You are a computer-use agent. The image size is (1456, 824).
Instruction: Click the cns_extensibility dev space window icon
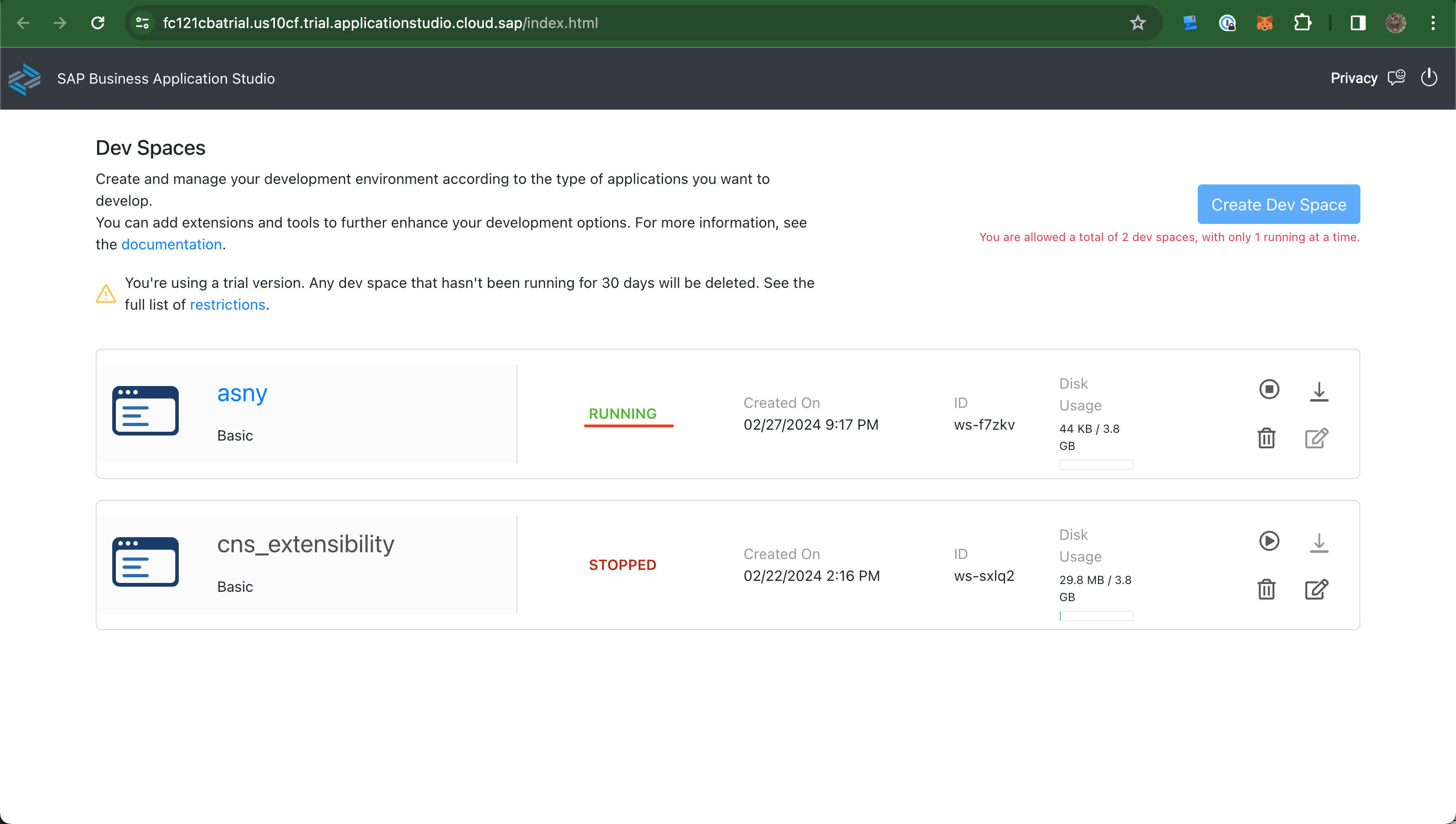[145, 562]
